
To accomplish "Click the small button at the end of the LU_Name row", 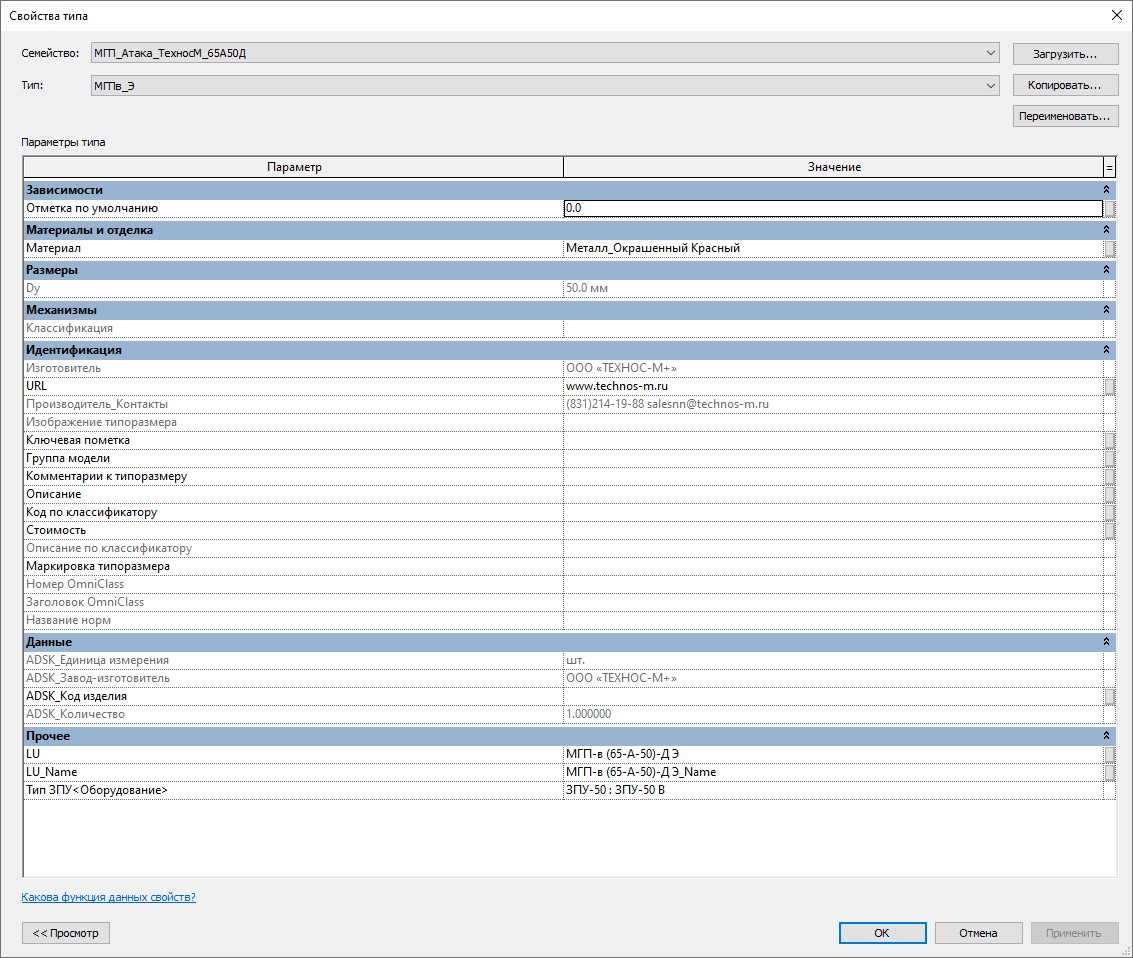I will [1109, 773].
